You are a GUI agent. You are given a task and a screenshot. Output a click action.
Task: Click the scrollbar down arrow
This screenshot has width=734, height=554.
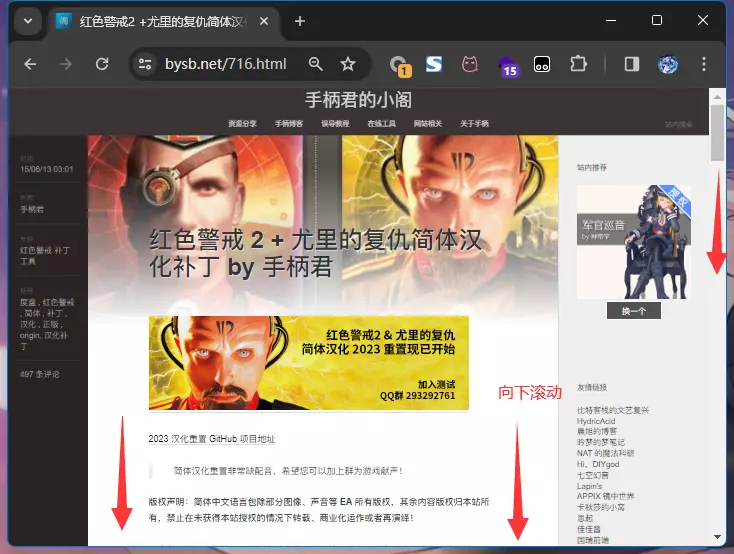[717, 537]
